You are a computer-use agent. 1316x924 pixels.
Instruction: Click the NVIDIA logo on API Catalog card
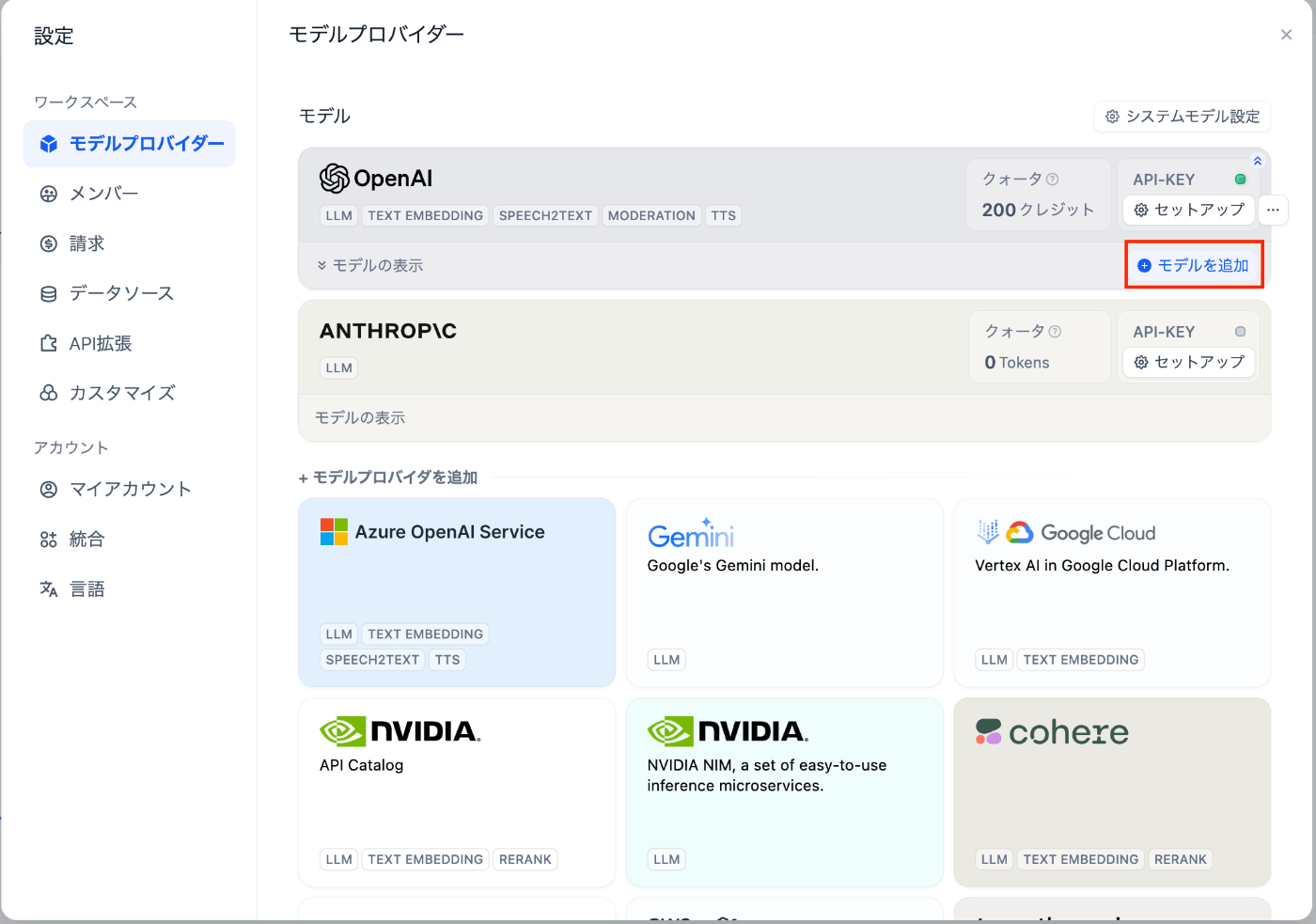pyautogui.click(x=400, y=731)
